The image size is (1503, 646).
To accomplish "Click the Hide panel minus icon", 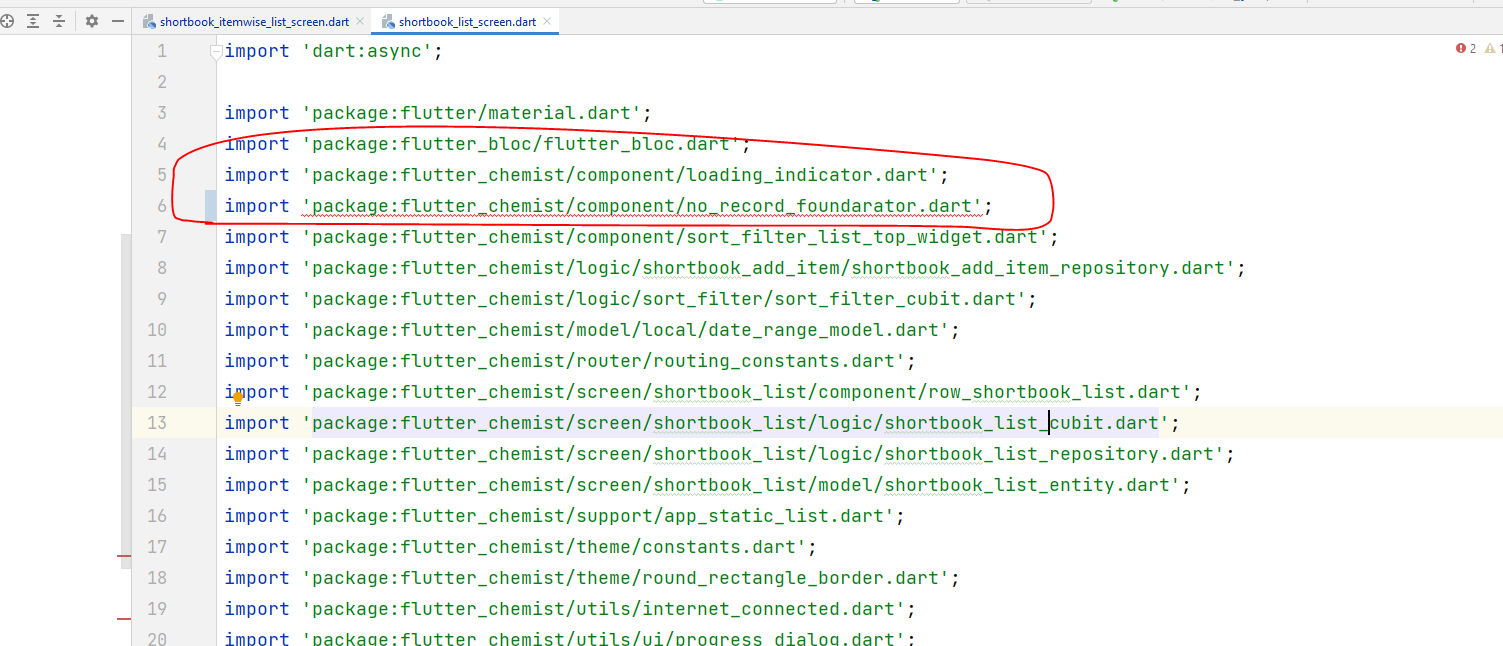I will pyautogui.click(x=117, y=21).
